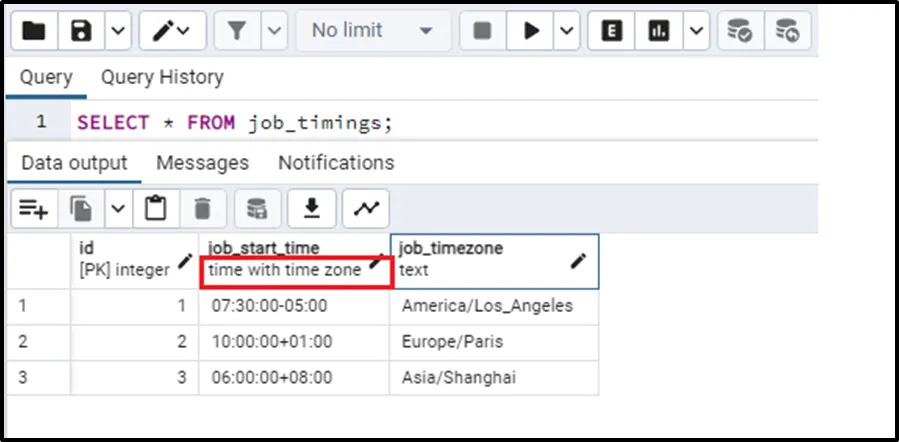Click the Add row icon

click(x=33, y=209)
